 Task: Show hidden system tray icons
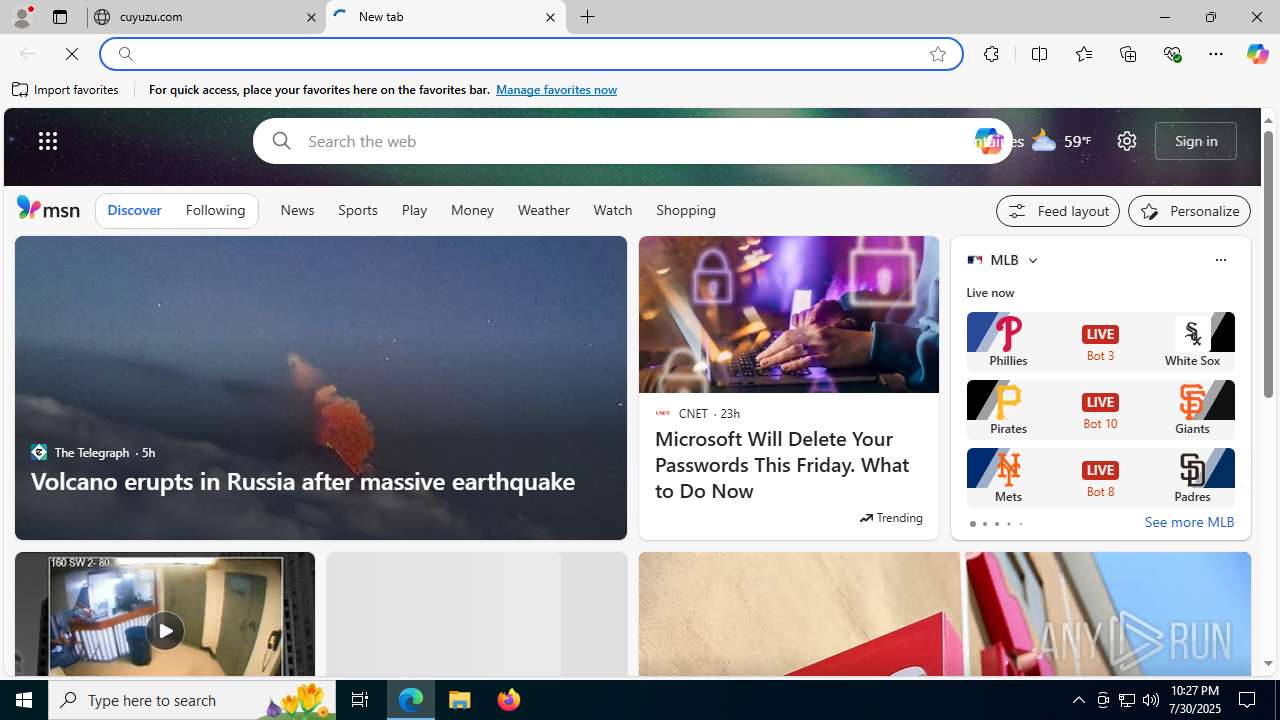1078,700
